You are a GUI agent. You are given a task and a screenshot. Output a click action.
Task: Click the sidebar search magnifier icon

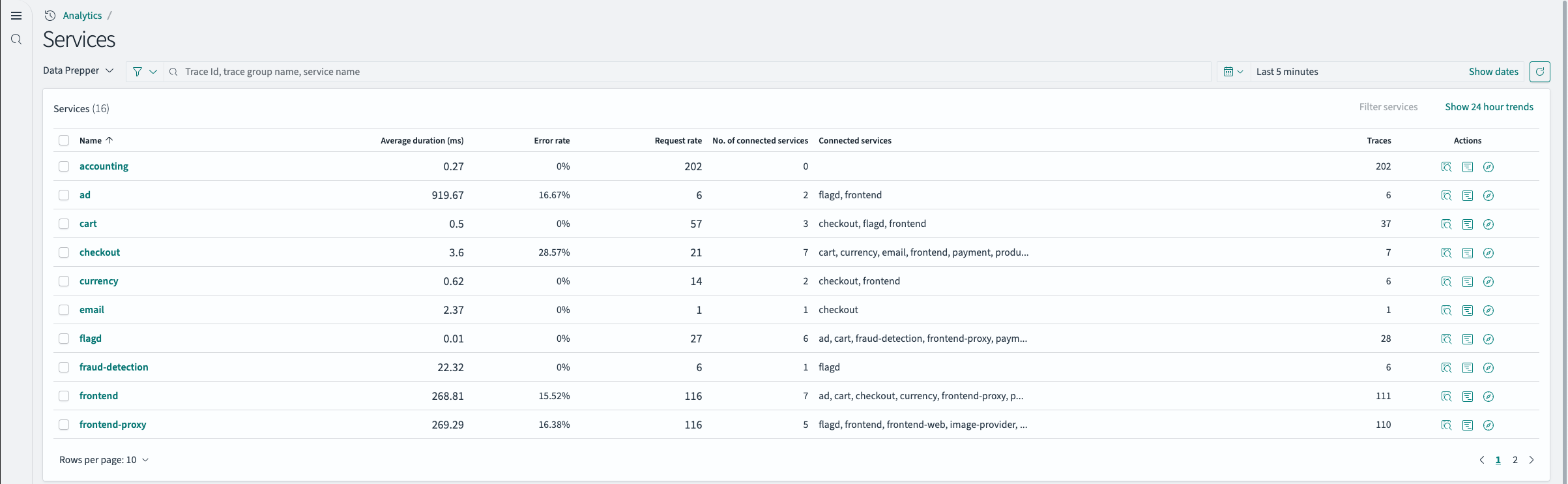[16, 40]
